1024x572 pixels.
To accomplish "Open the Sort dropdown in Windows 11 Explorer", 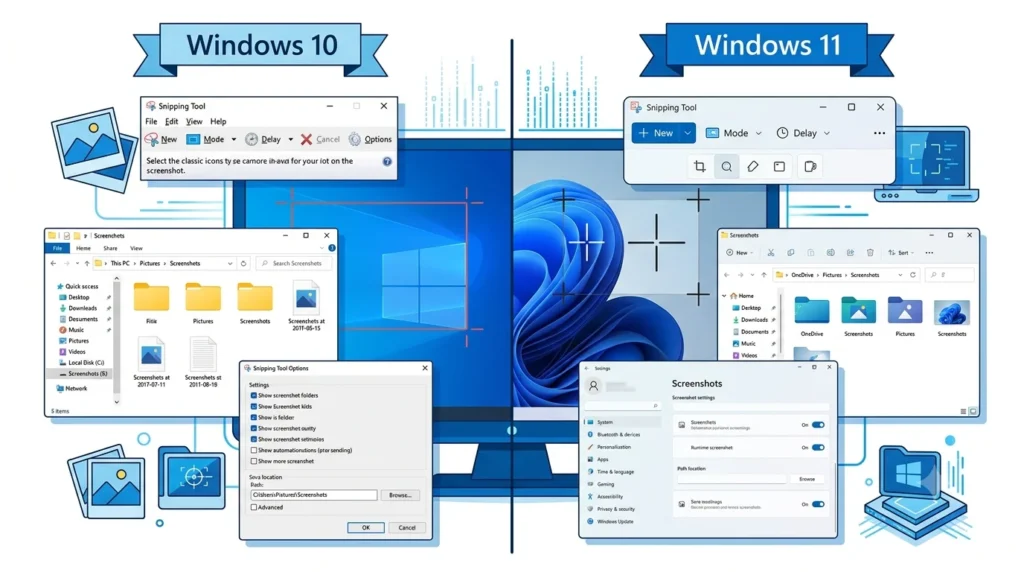I will [x=901, y=253].
